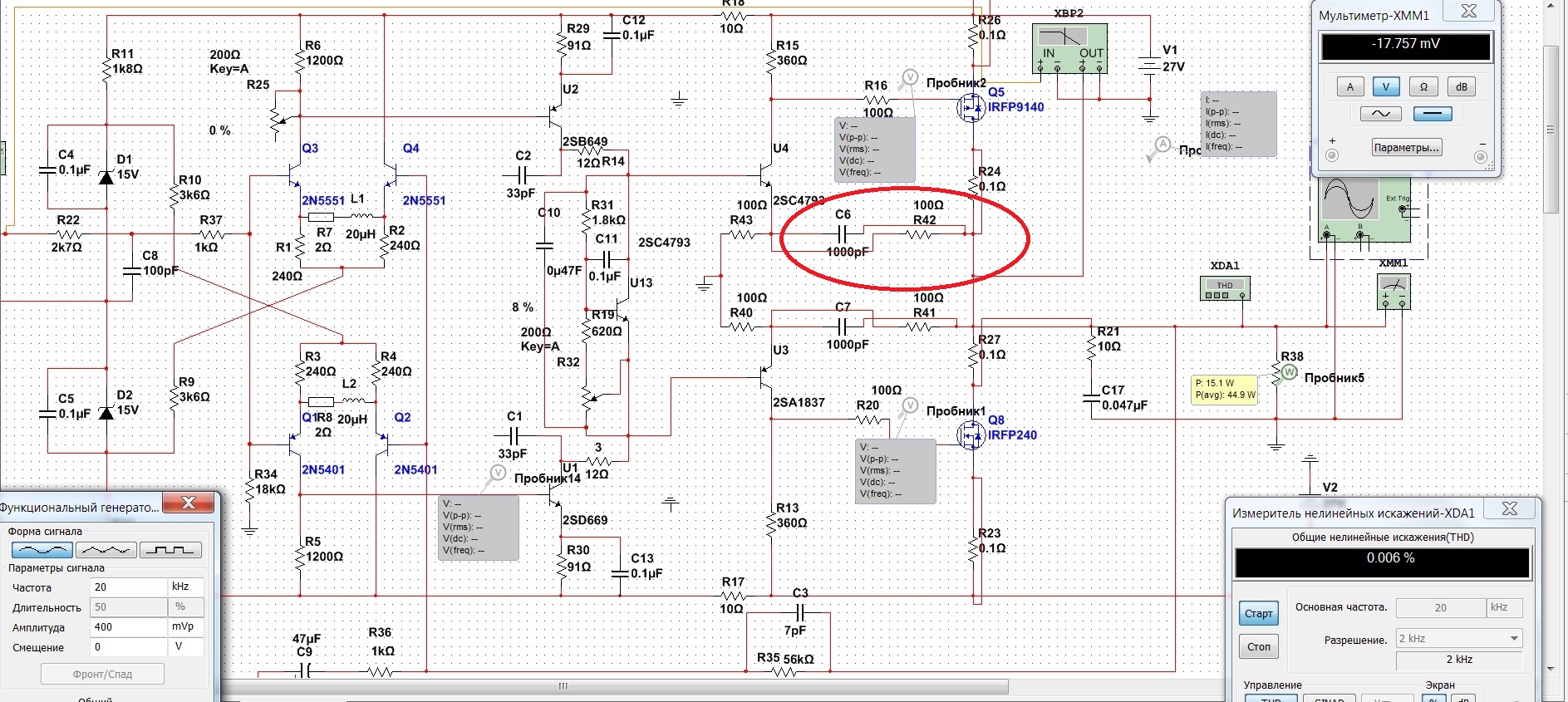The image size is (1568, 702).
Task: Open amplitude unit mVp selector
Action: [185, 626]
